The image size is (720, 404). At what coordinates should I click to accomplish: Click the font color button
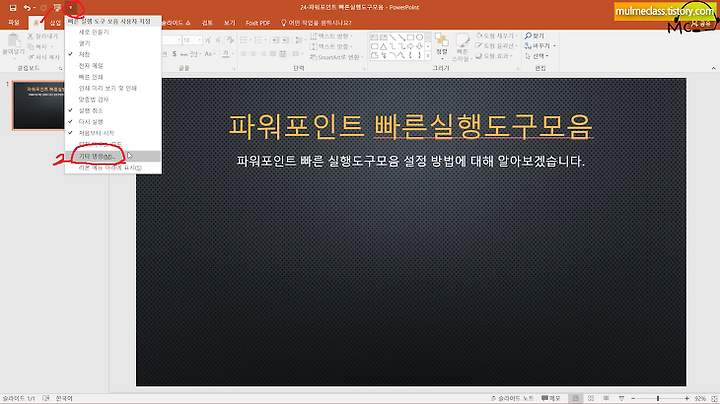tap(225, 54)
